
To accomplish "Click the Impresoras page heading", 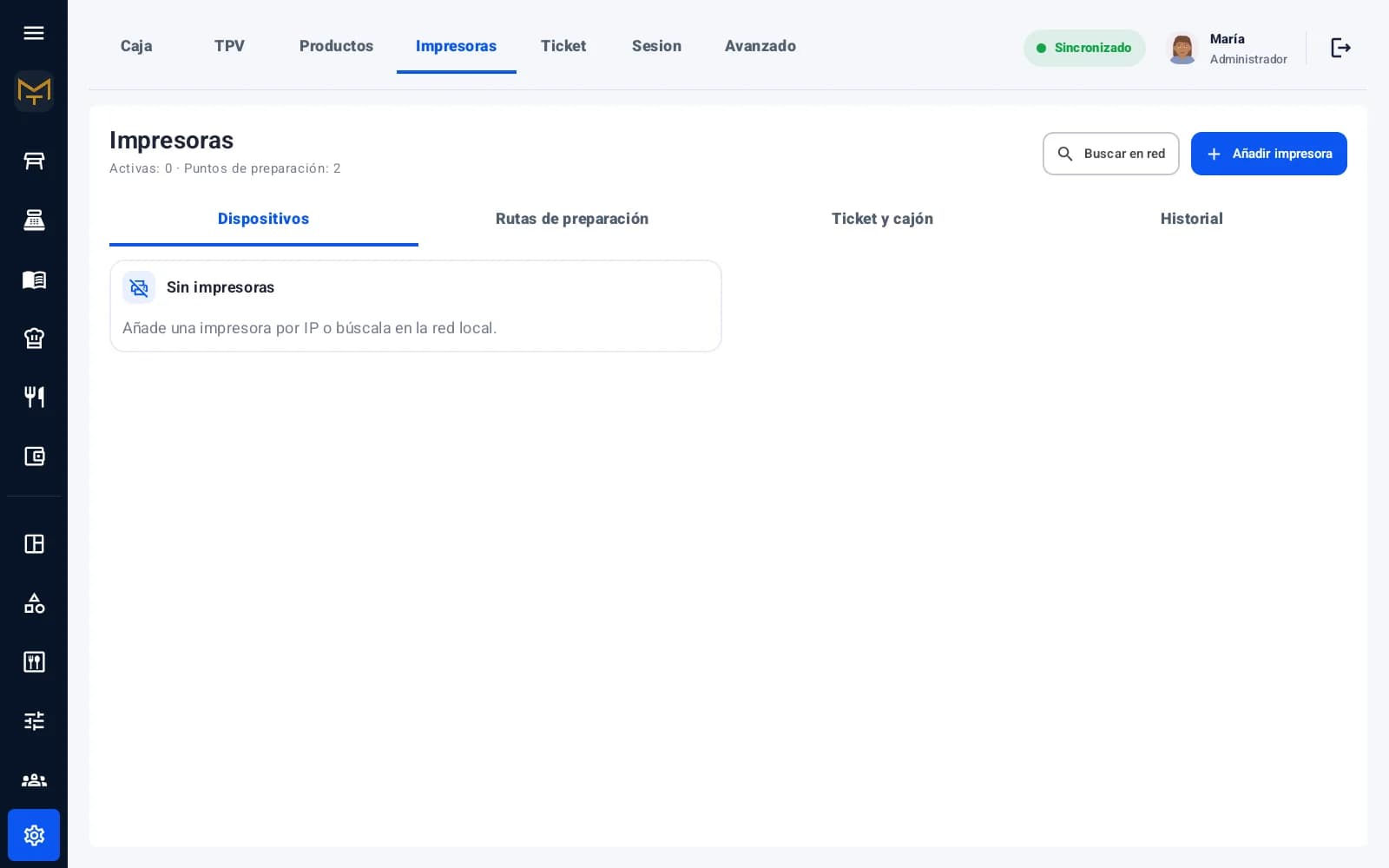I will point(172,140).
